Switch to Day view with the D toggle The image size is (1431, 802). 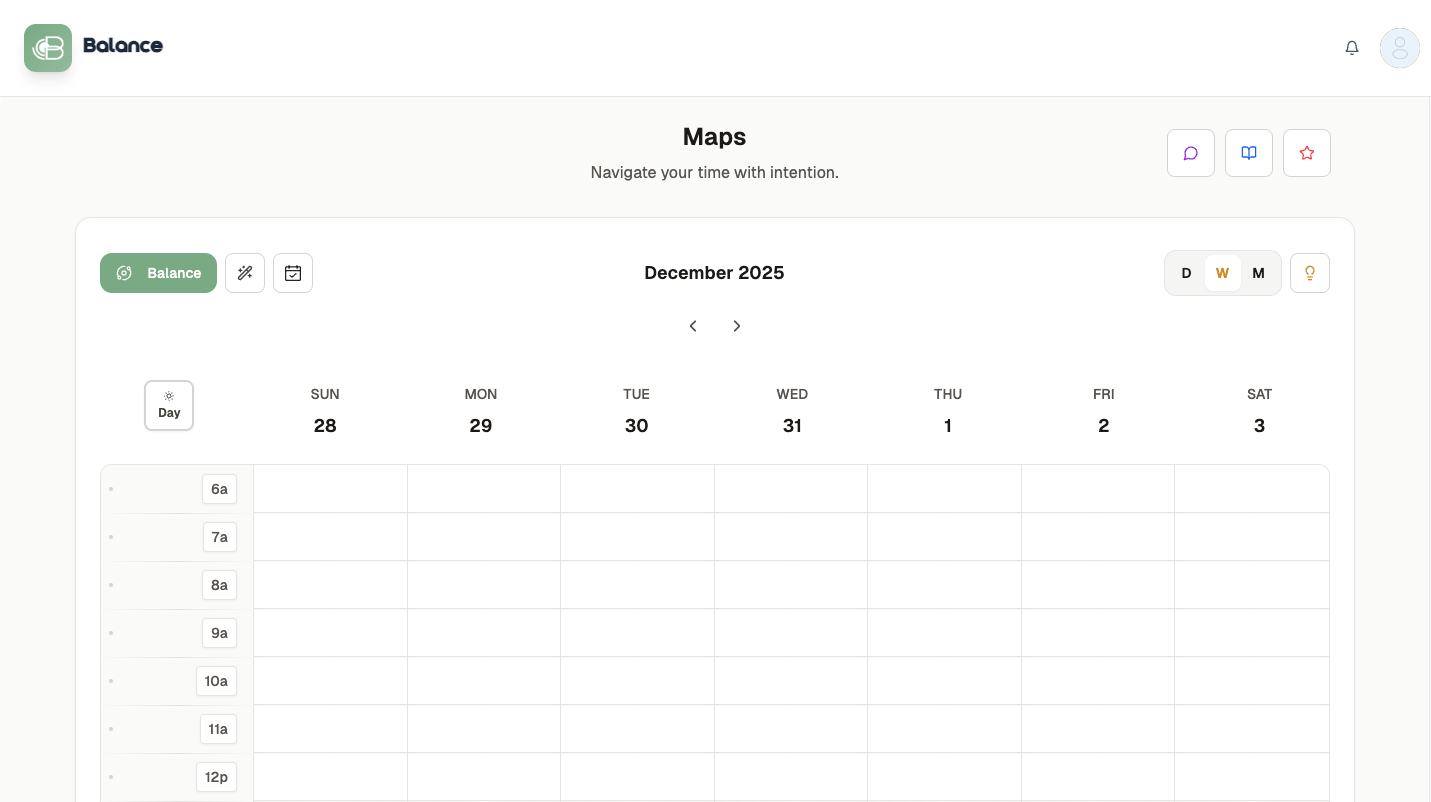coord(1186,272)
